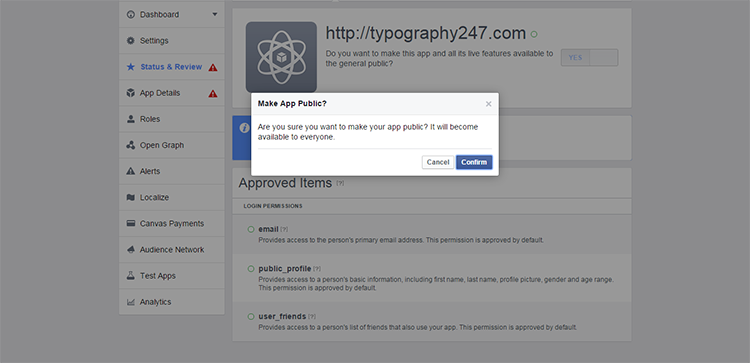Click the Audience Network megaphone icon
The height and width of the screenshot is (363, 750).
(x=131, y=250)
